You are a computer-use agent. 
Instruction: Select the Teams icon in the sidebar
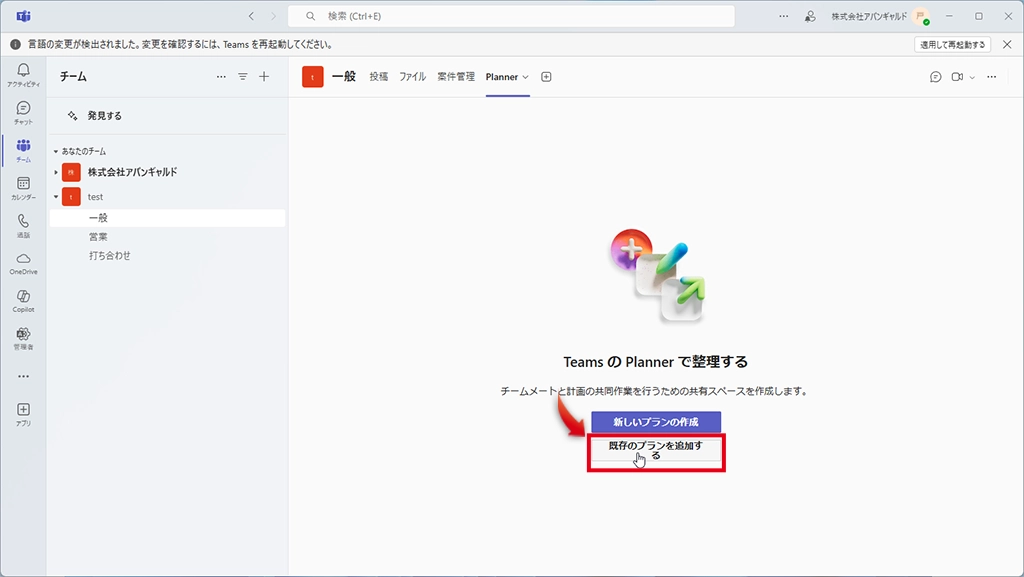click(24, 150)
